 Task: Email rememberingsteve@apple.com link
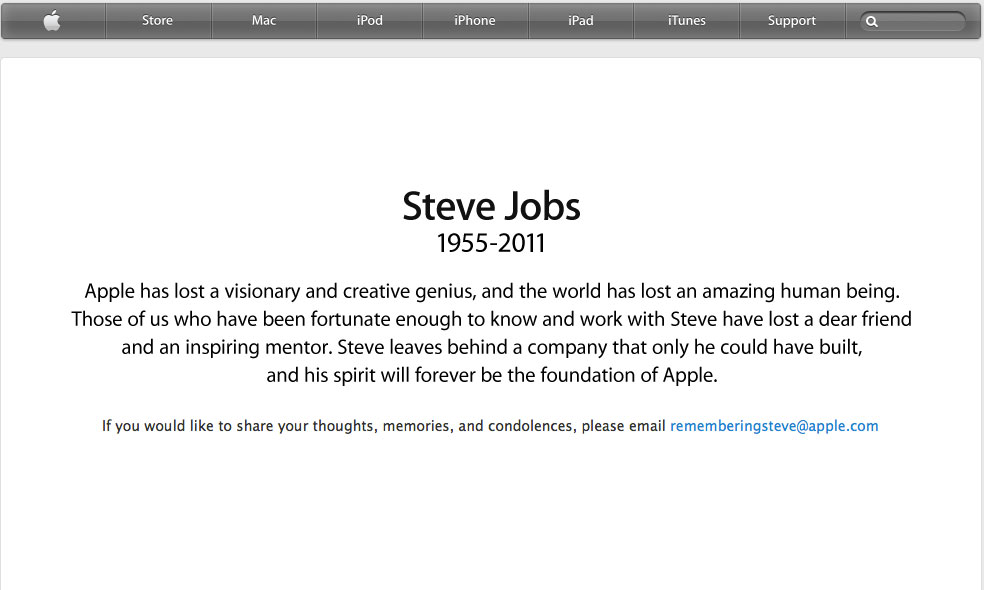click(x=774, y=426)
